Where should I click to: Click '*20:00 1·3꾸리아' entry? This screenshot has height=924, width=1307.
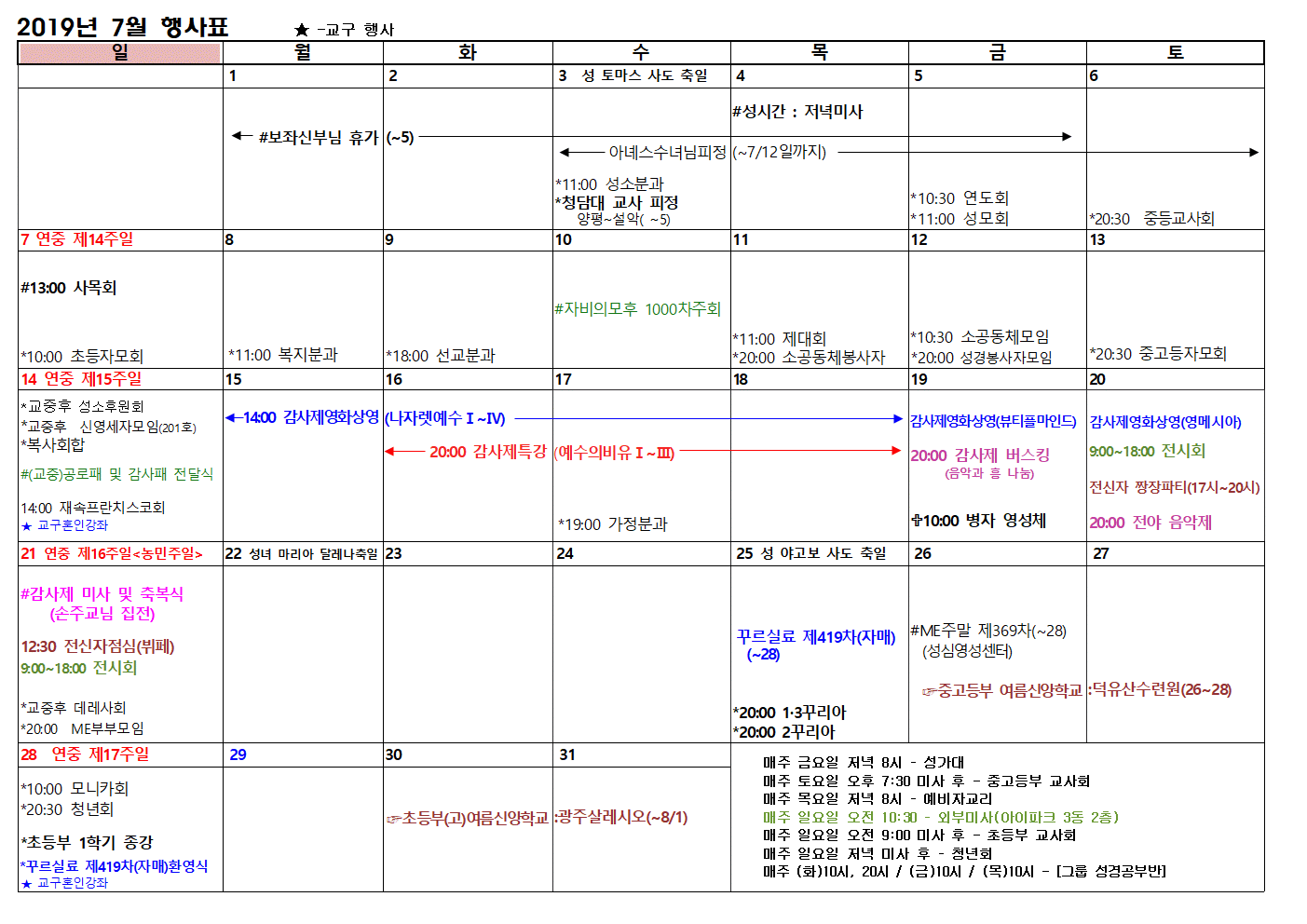789,713
